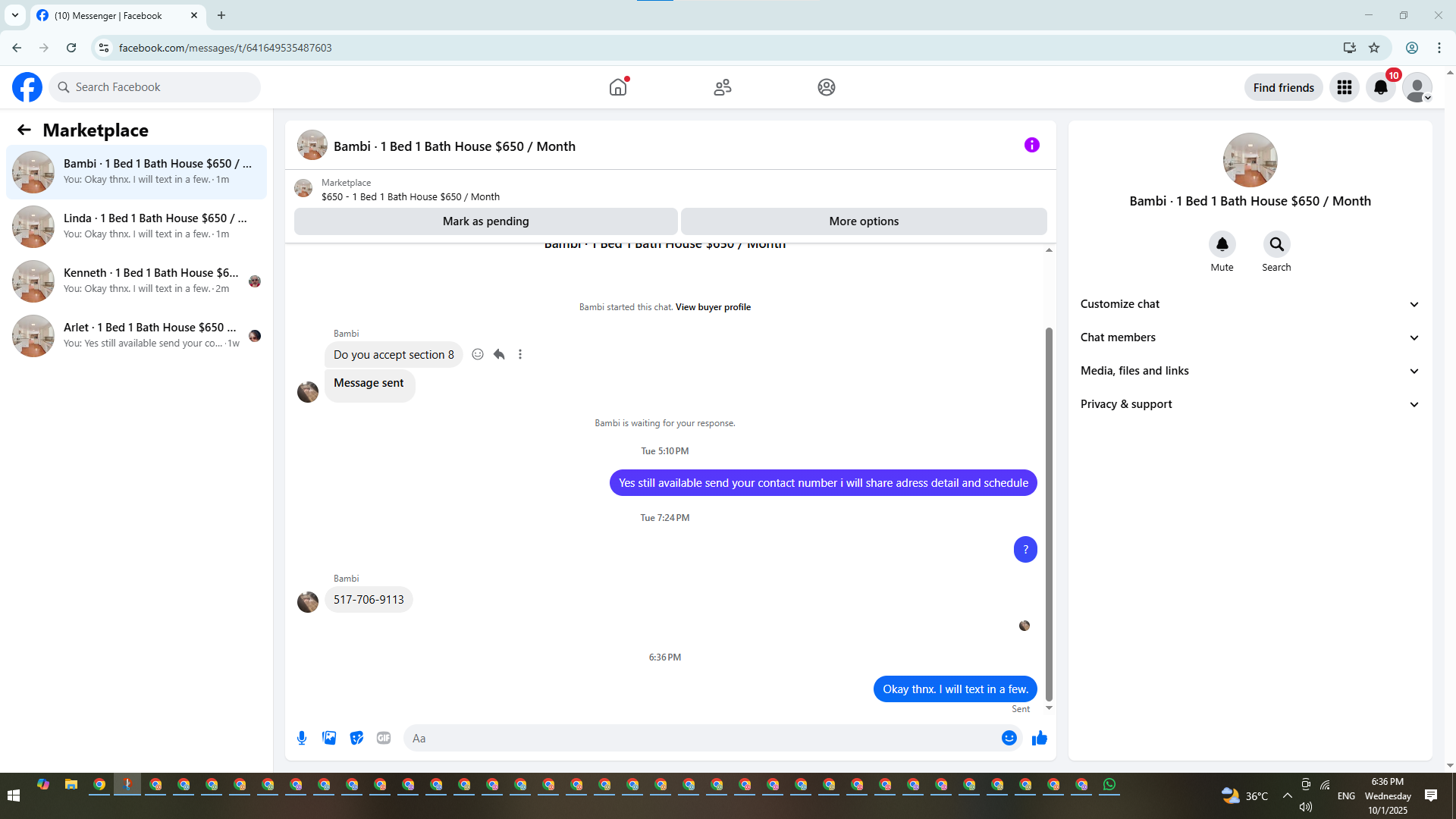Click the phone number 517-706-9113 message
The width and height of the screenshot is (1456, 819).
369,600
